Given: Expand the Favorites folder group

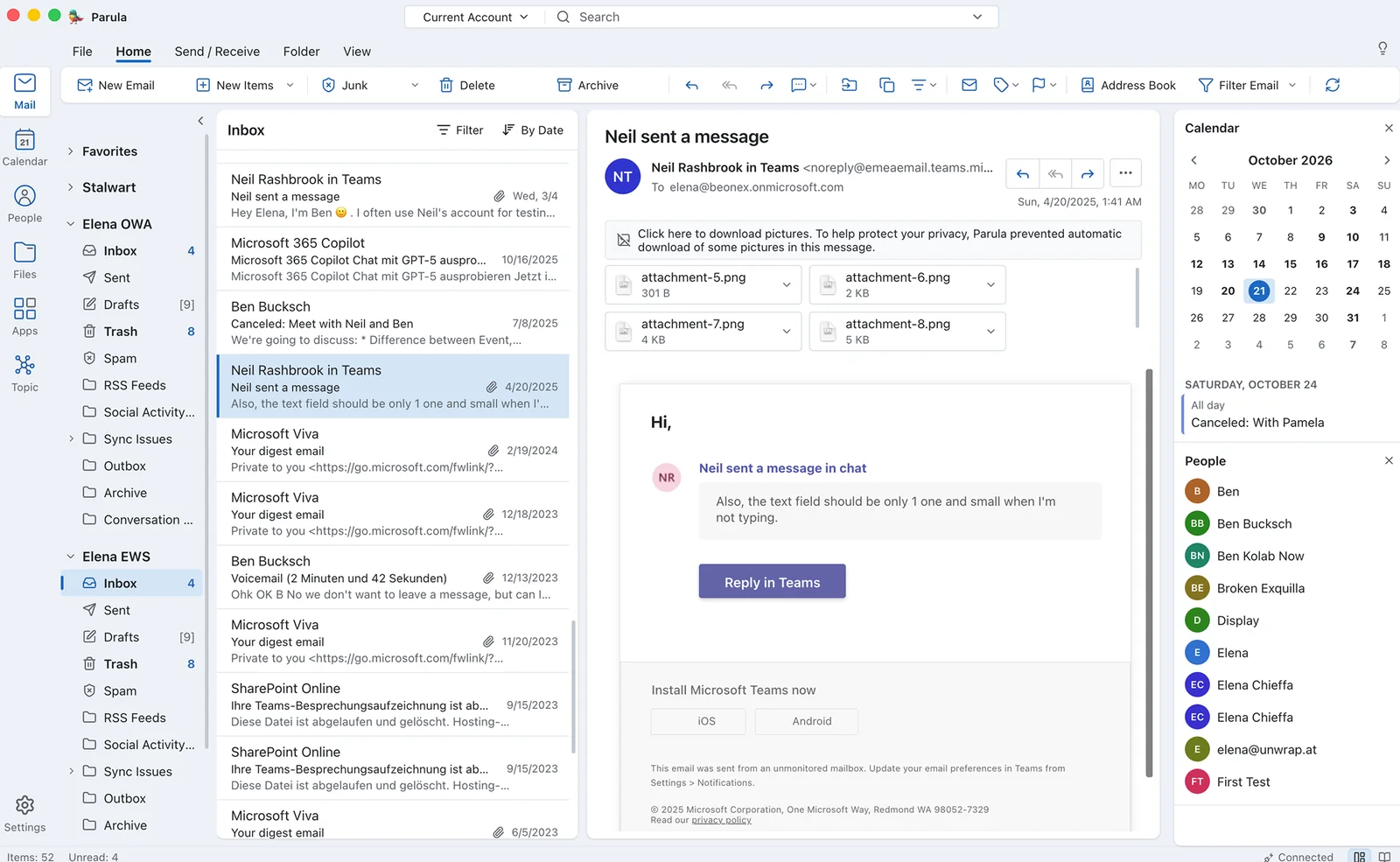Looking at the screenshot, I should (x=71, y=151).
